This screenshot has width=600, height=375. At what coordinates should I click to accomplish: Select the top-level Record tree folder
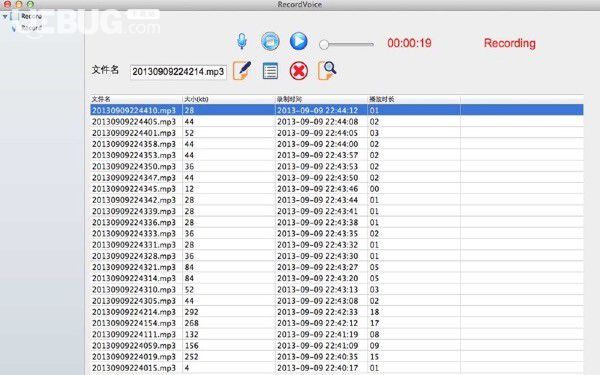(31, 16)
